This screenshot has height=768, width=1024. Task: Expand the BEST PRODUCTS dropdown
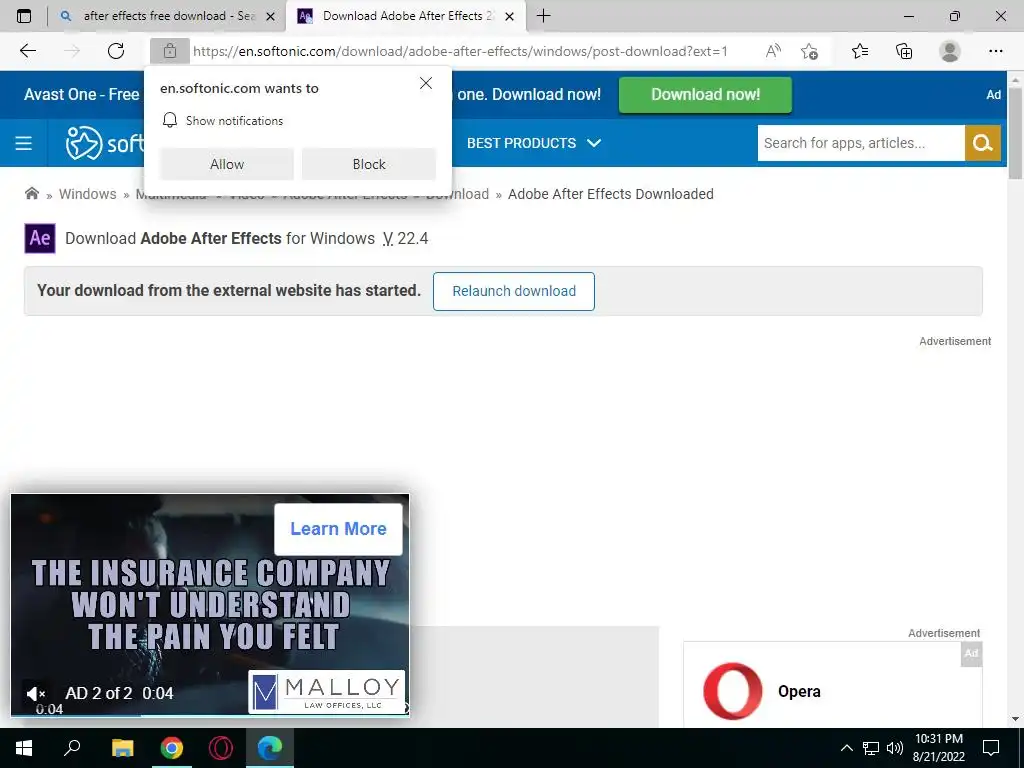click(x=534, y=143)
